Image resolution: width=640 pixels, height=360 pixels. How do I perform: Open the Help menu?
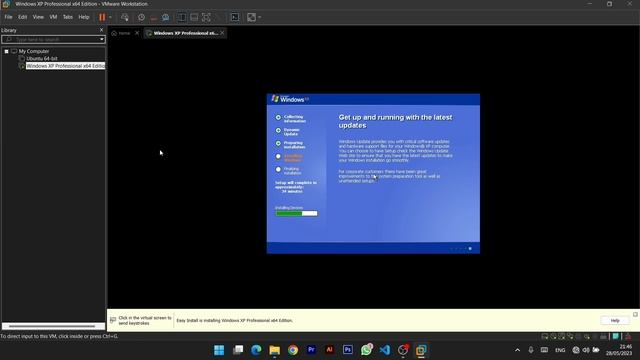84,17
